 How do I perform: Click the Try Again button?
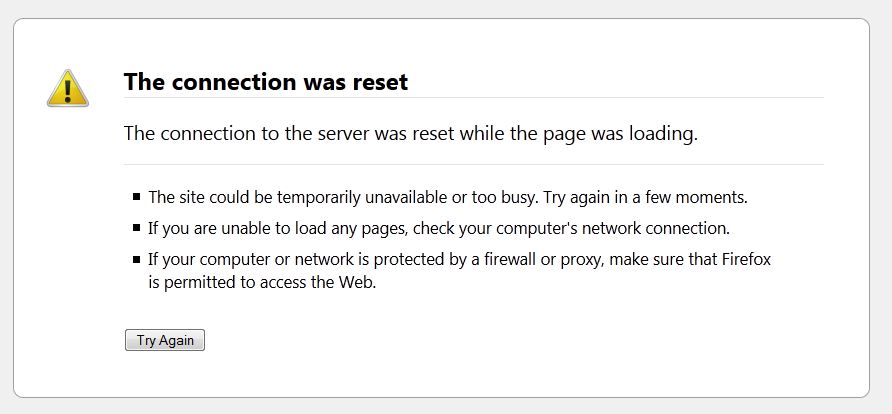[164, 340]
